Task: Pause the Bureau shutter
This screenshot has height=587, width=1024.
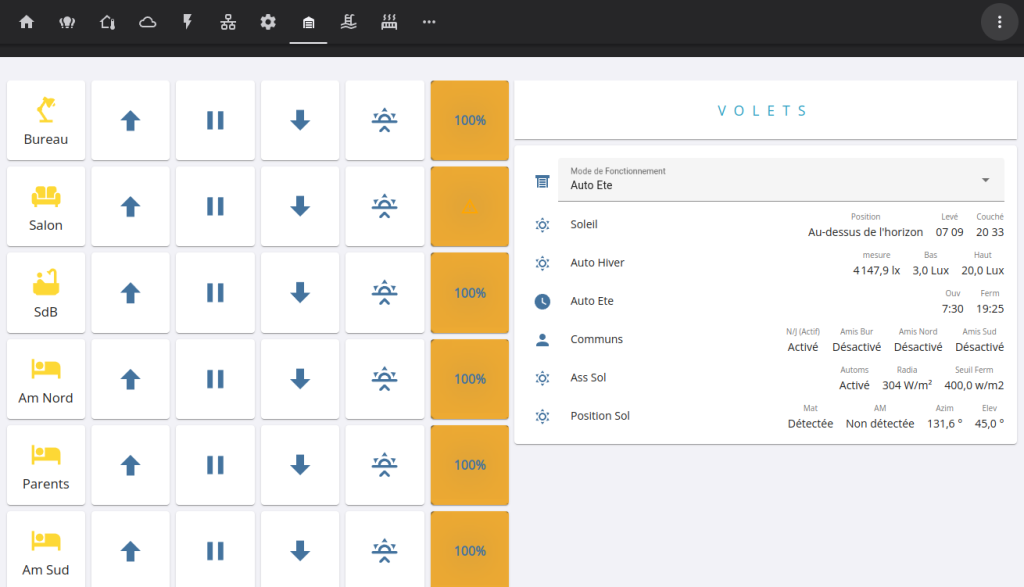Action: [215, 120]
